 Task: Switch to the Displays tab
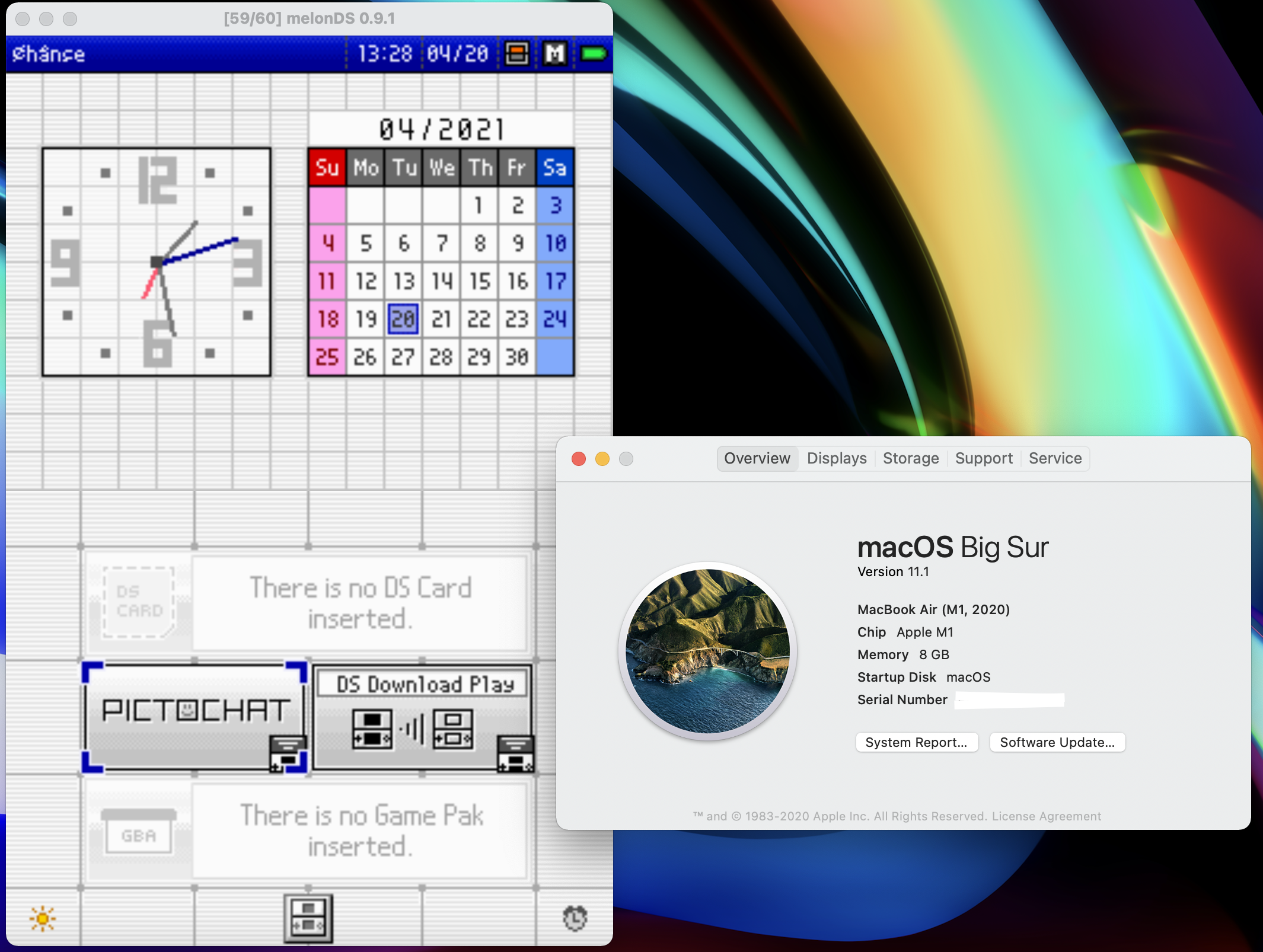(836, 458)
